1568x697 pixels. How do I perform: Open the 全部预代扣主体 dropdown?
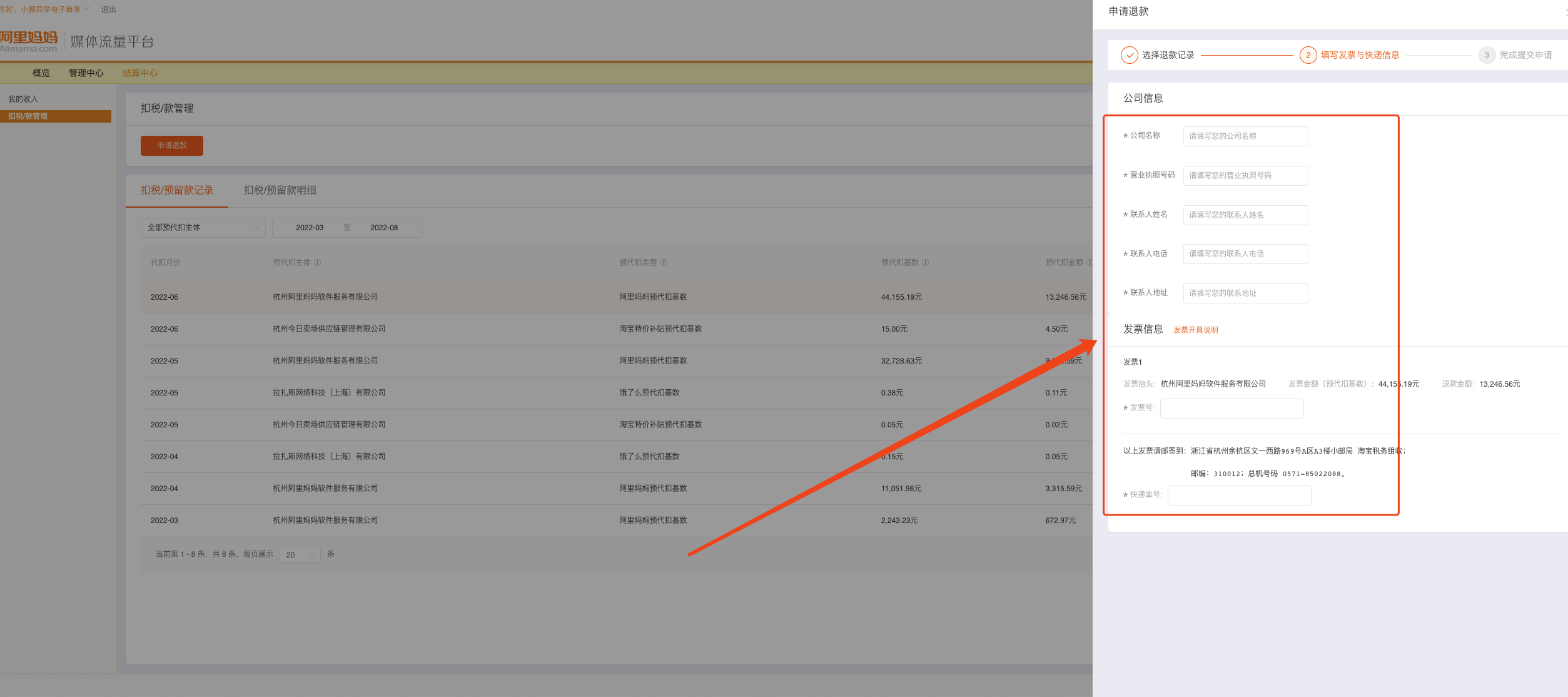203,228
